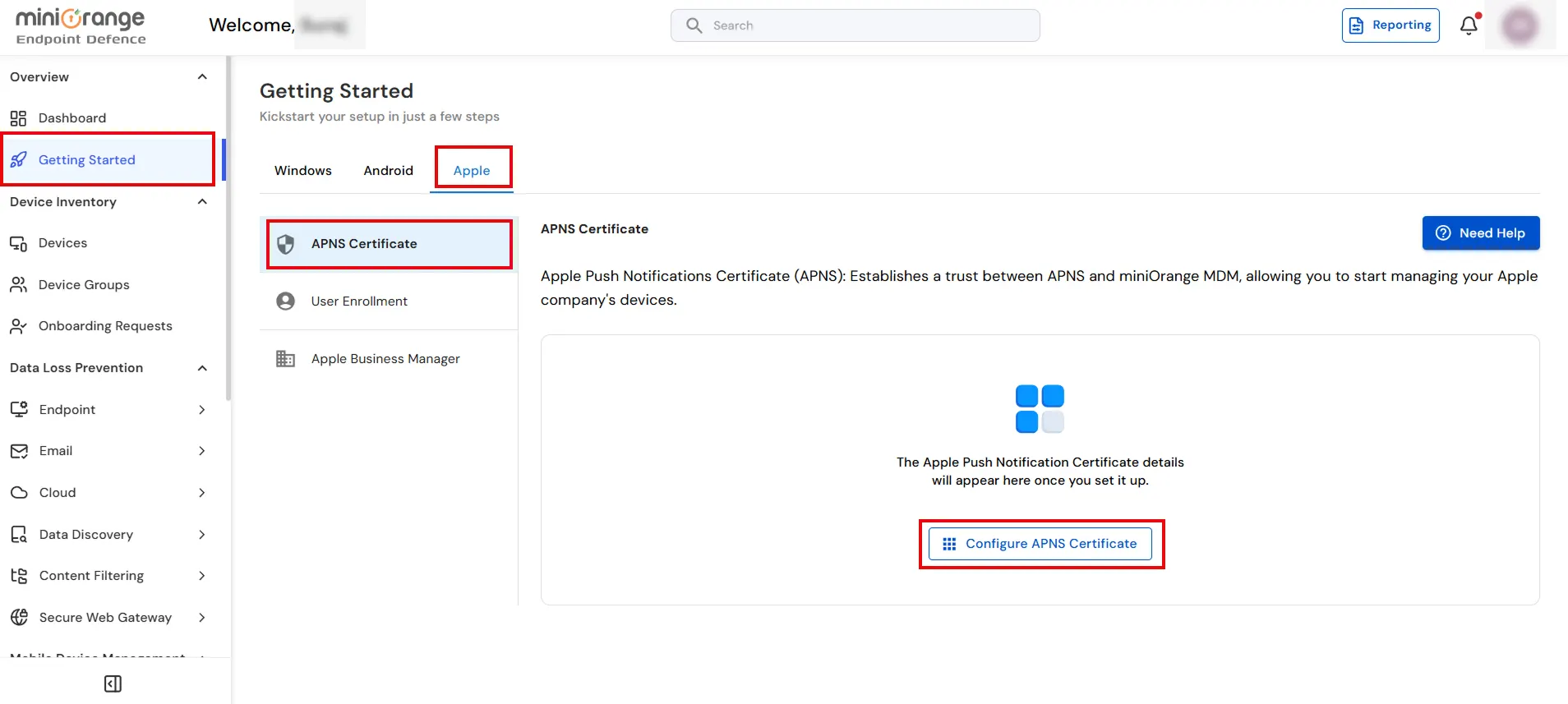
Task: Open User Enrollment step
Action: pos(389,301)
